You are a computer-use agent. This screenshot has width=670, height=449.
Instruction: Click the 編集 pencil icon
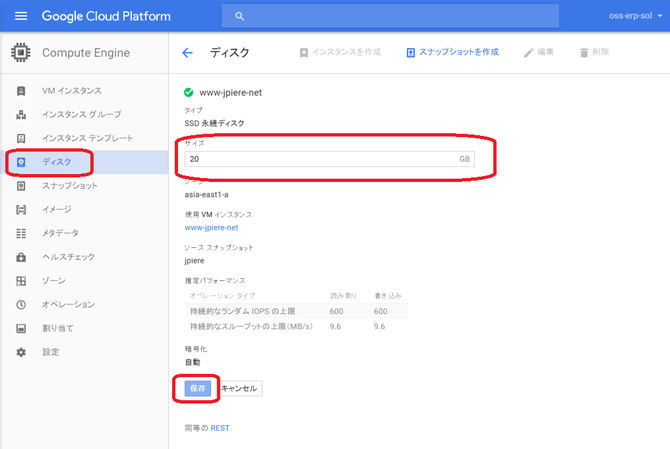(529, 53)
